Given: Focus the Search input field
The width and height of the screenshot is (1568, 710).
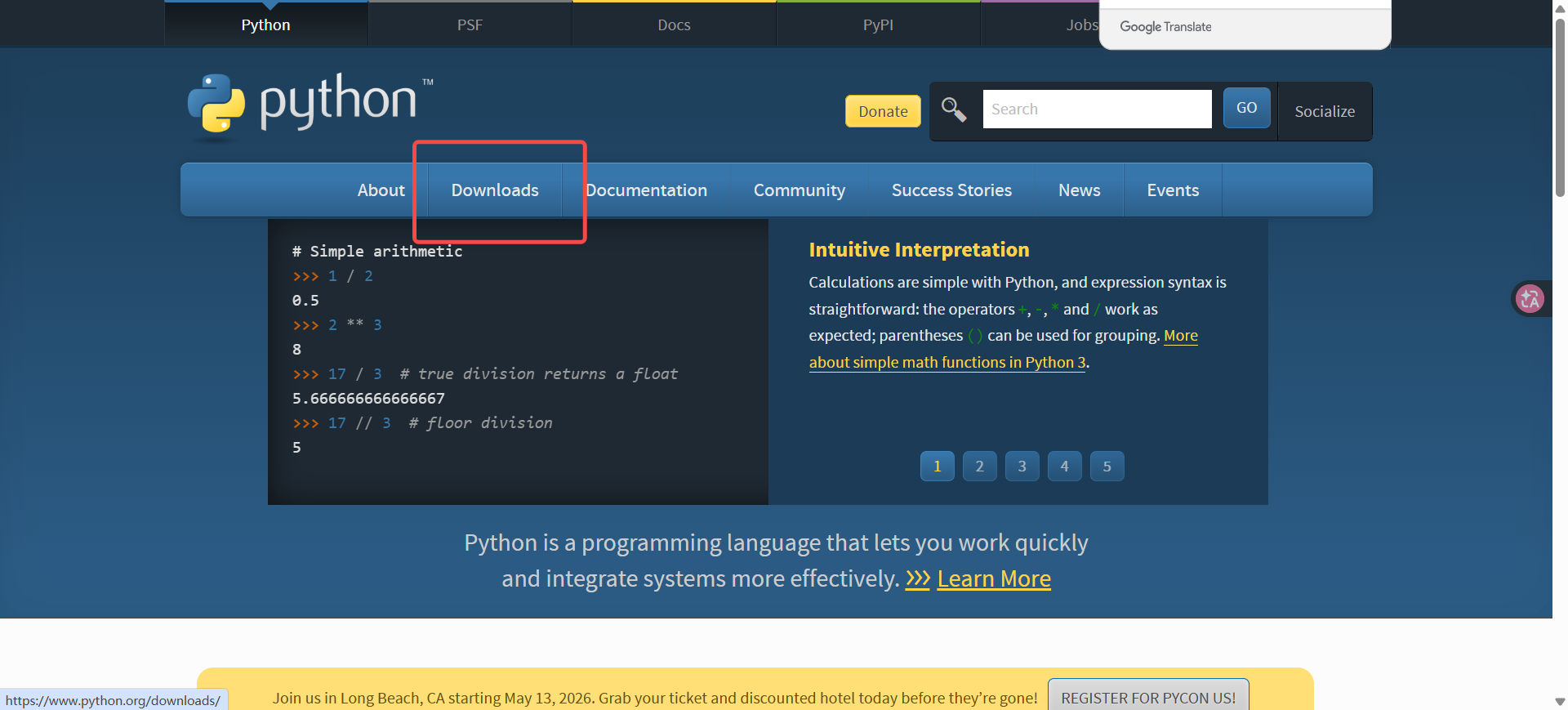Looking at the screenshot, I should pos(1097,109).
